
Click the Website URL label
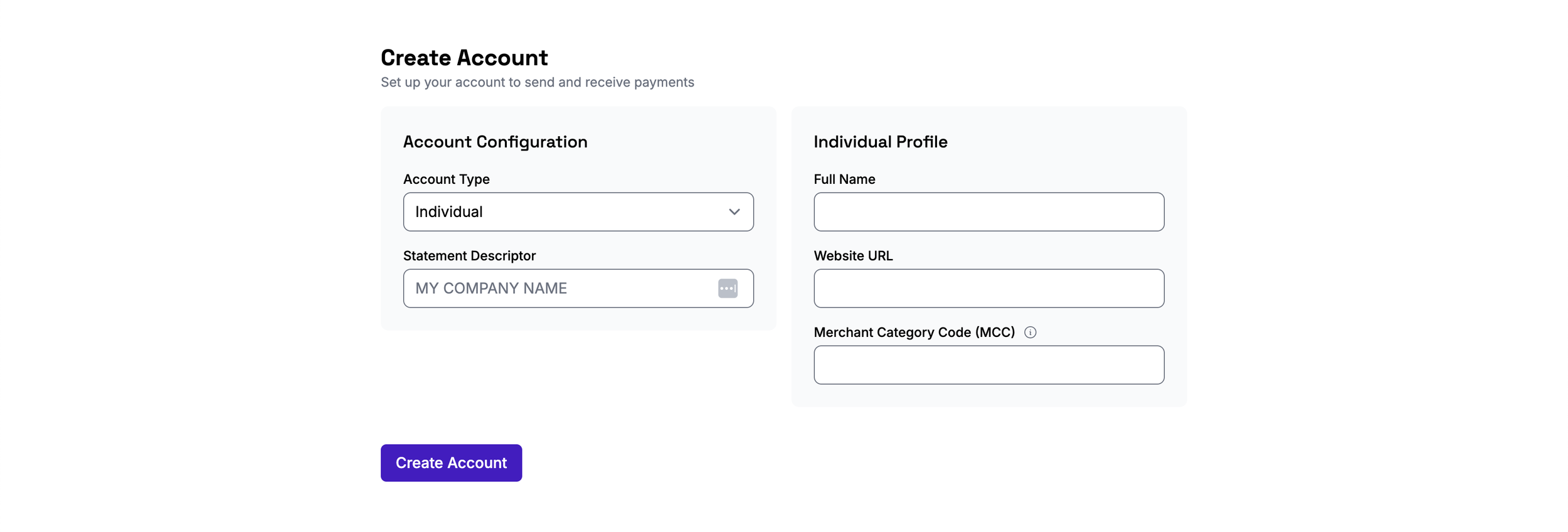pos(853,256)
